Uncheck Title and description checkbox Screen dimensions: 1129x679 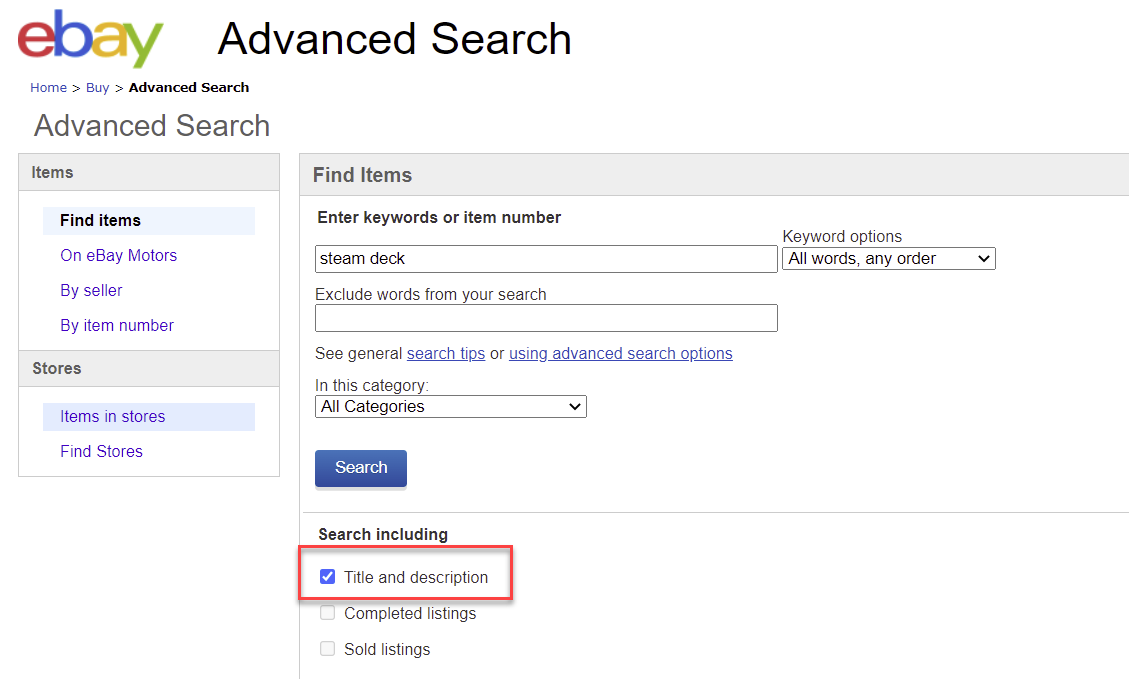327,577
